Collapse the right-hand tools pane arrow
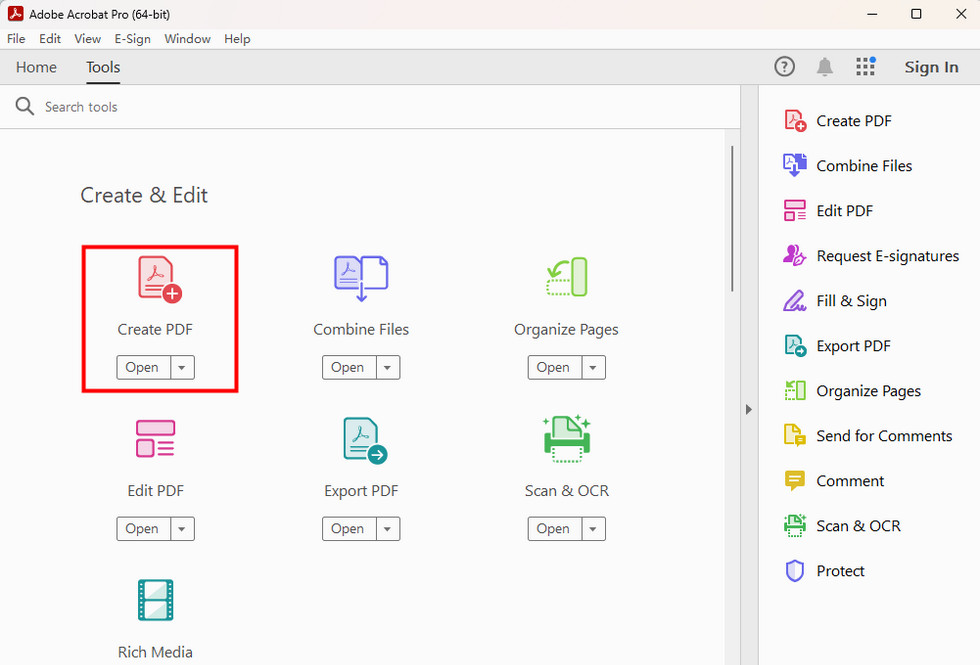 [x=749, y=409]
